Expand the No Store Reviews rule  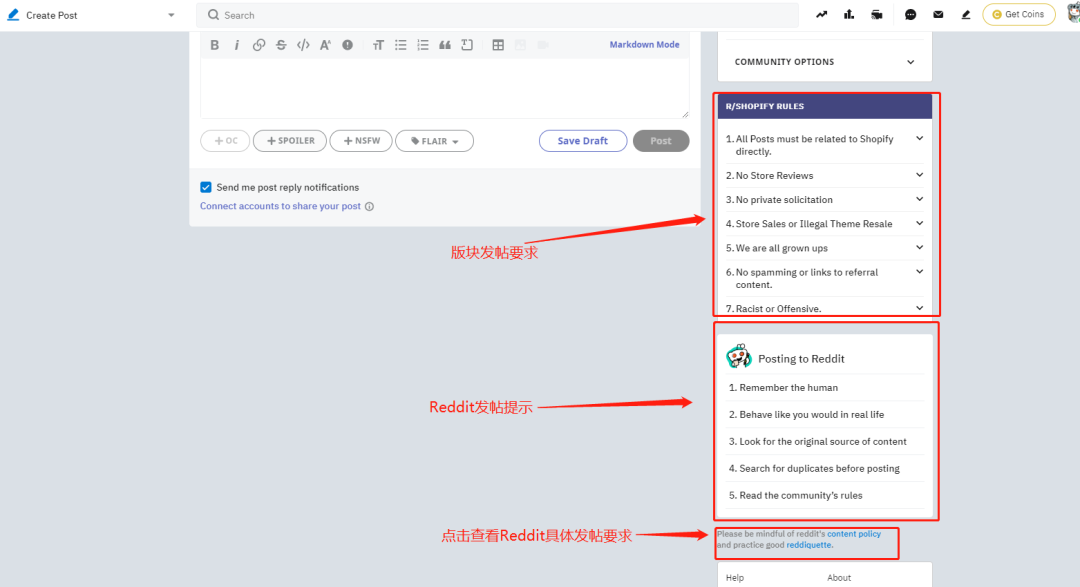click(x=824, y=176)
